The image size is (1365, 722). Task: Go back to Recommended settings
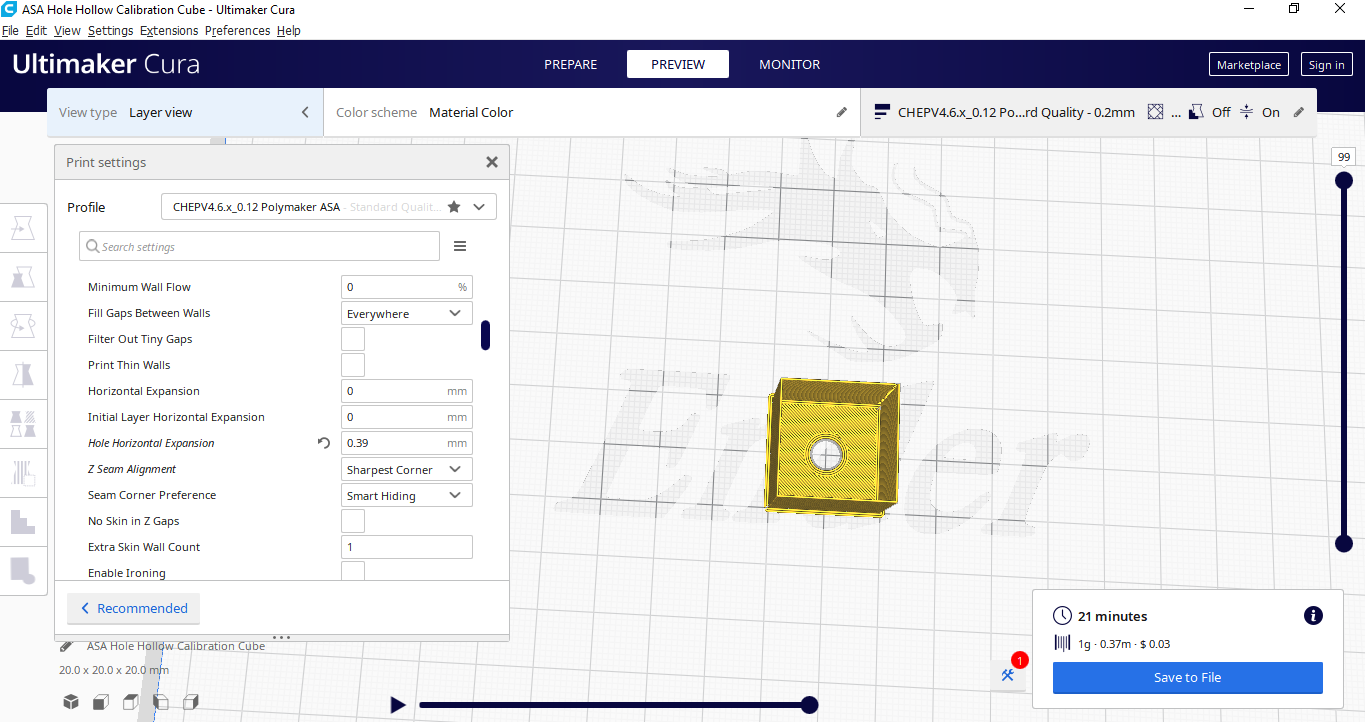pyautogui.click(x=134, y=608)
